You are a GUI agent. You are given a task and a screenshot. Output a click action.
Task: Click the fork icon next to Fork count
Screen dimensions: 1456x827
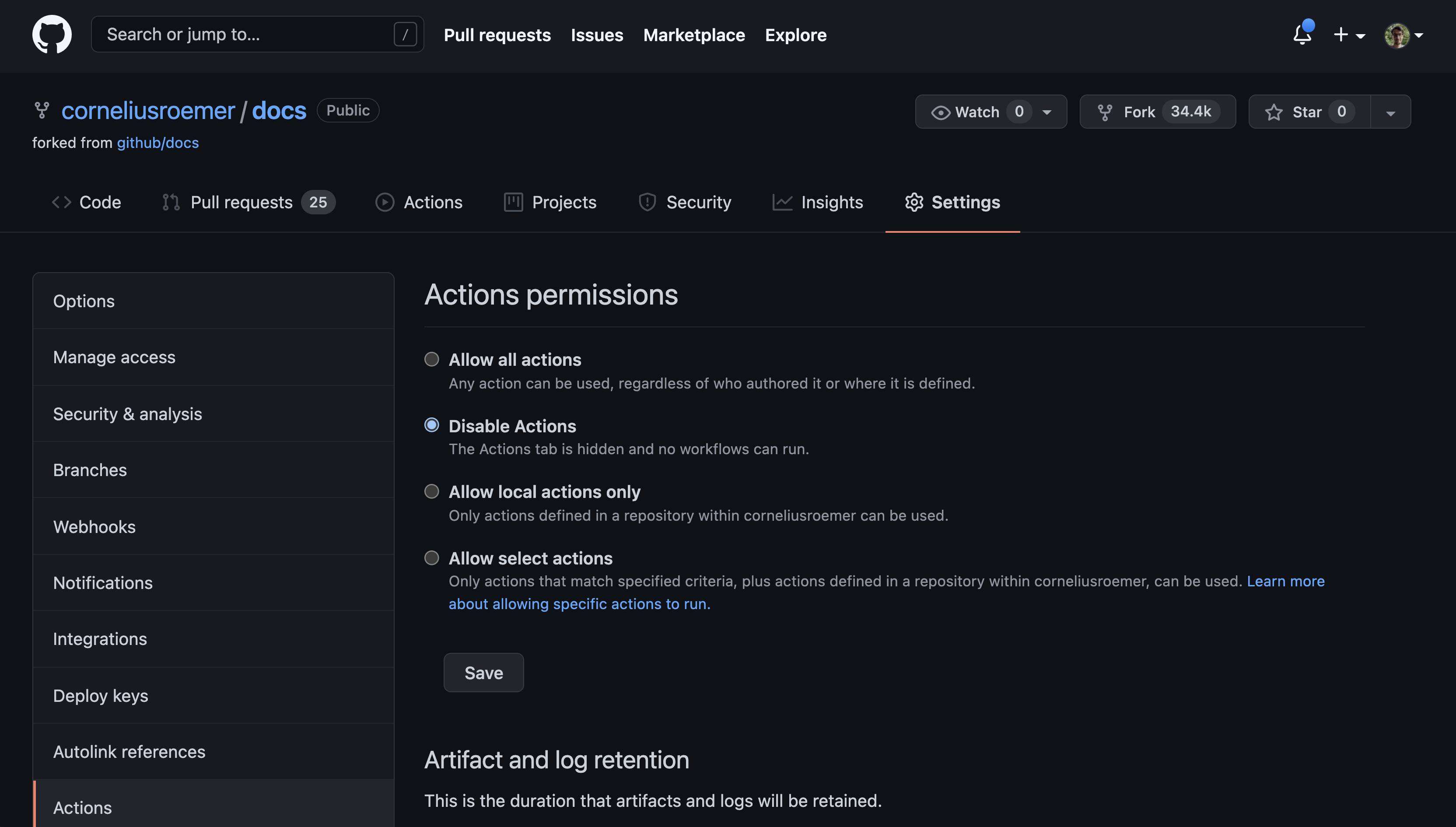pyautogui.click(x=1105, y=111)
